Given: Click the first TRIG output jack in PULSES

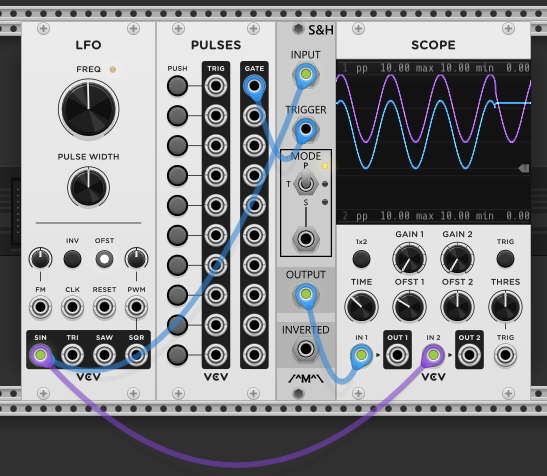Looking at the screenshot, I should pos(216,86).
